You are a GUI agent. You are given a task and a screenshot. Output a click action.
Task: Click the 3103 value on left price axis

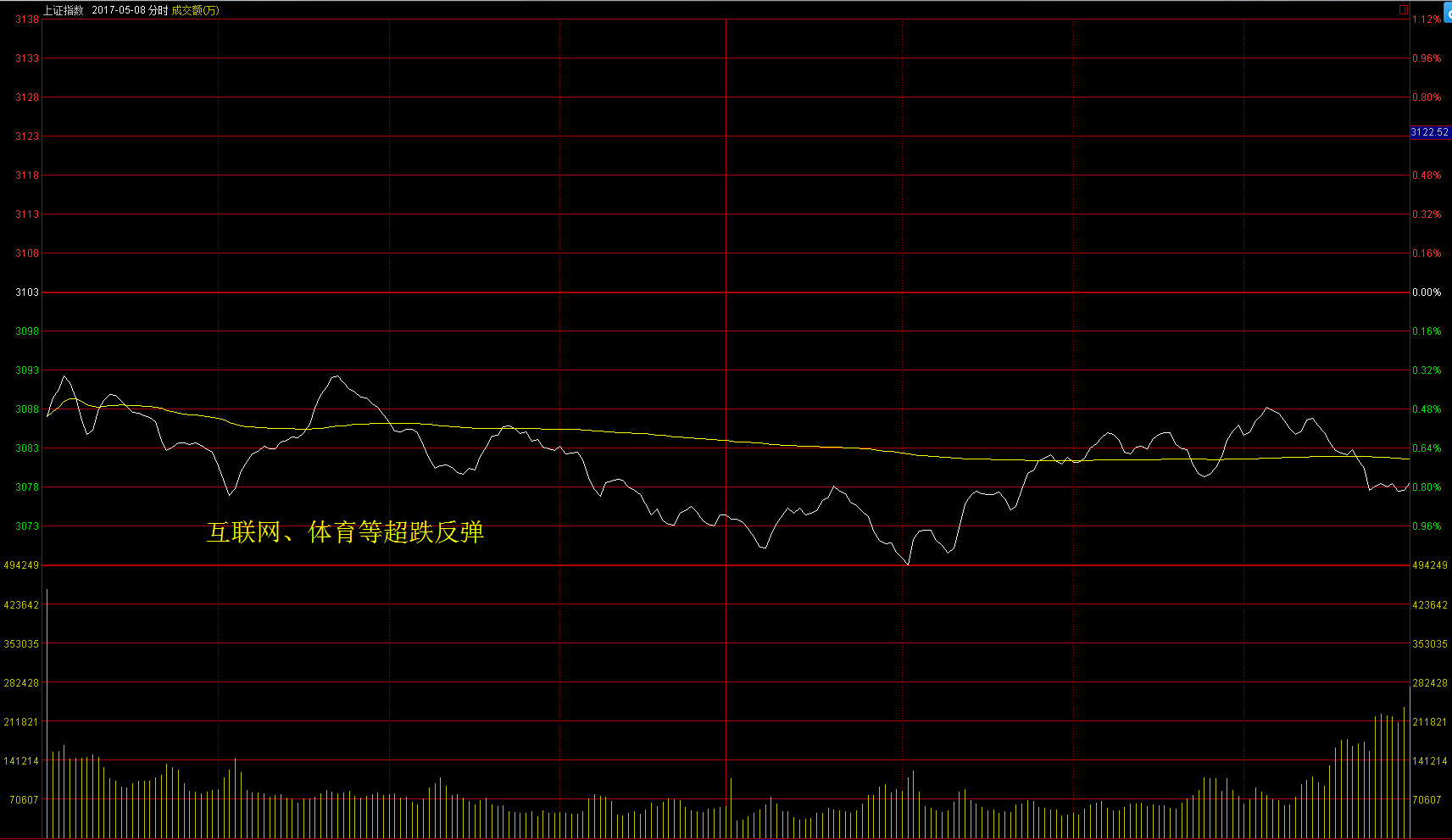pos(27,292)
